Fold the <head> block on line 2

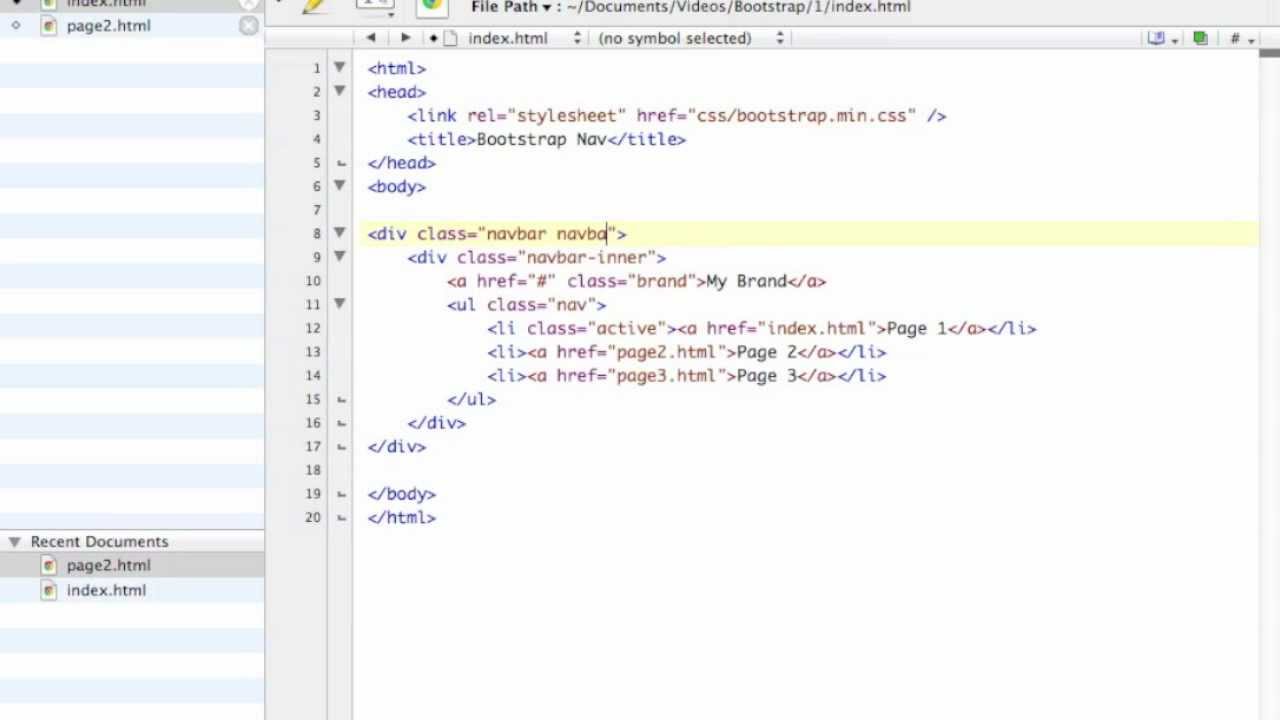340,92
